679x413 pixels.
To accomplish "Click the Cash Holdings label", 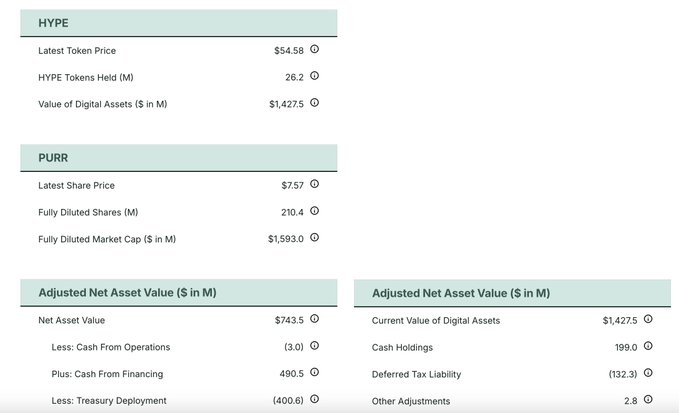I will (402, 348).
